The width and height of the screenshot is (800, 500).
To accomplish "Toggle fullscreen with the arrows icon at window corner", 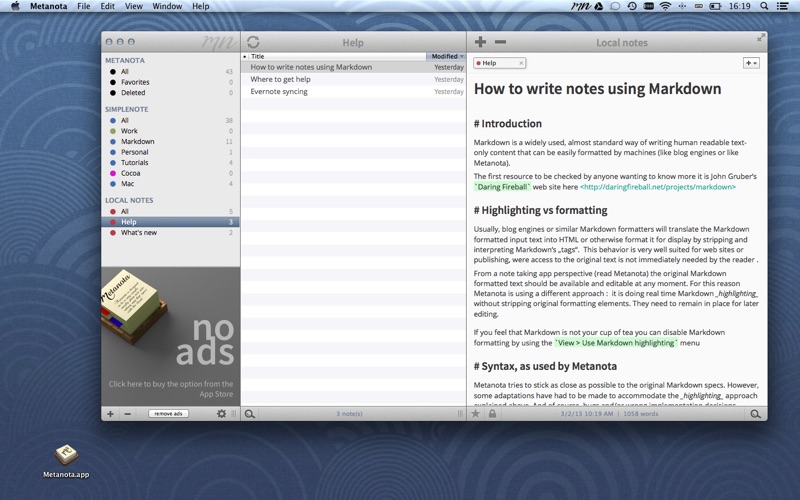I will click(761, 37).
